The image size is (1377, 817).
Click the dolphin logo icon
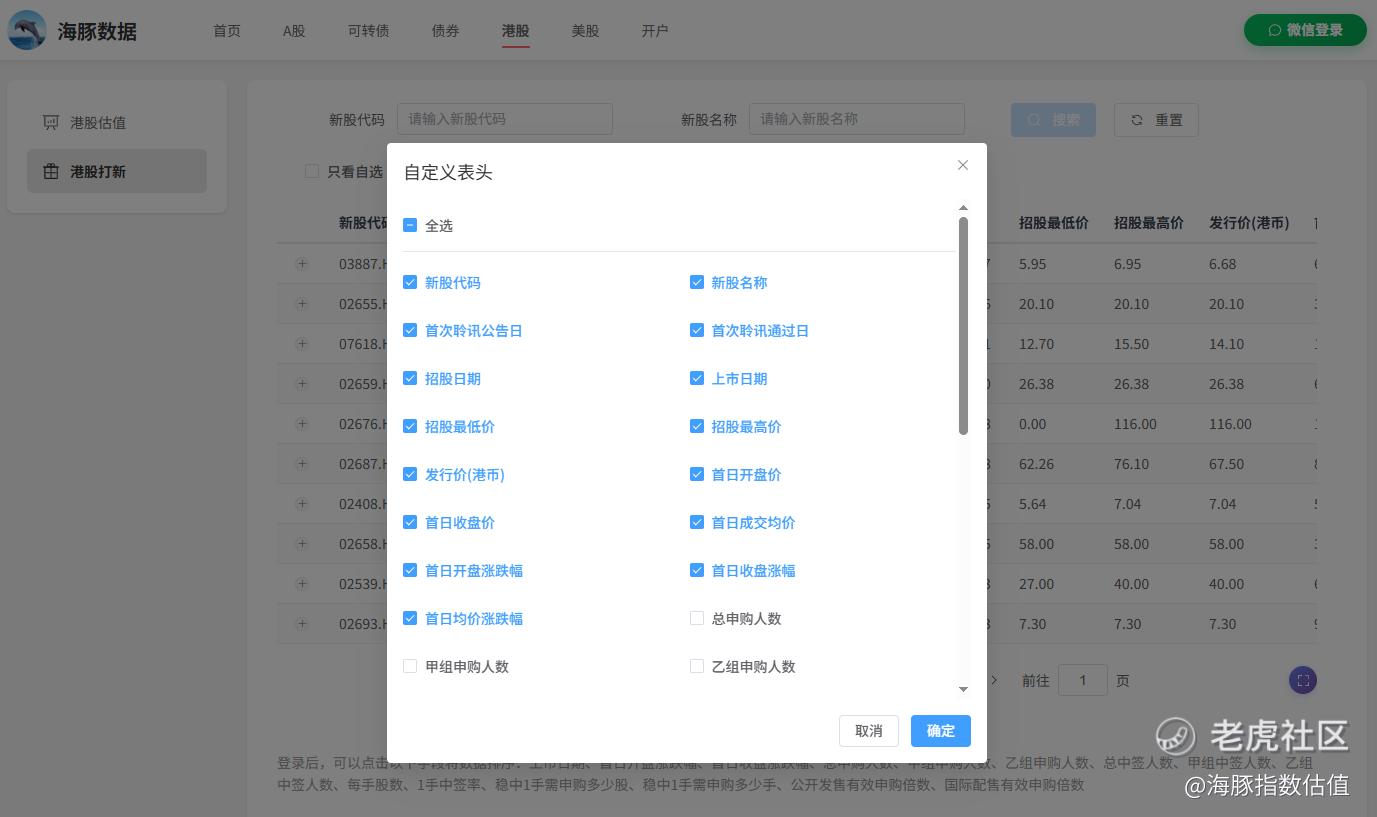pos(27,30)
